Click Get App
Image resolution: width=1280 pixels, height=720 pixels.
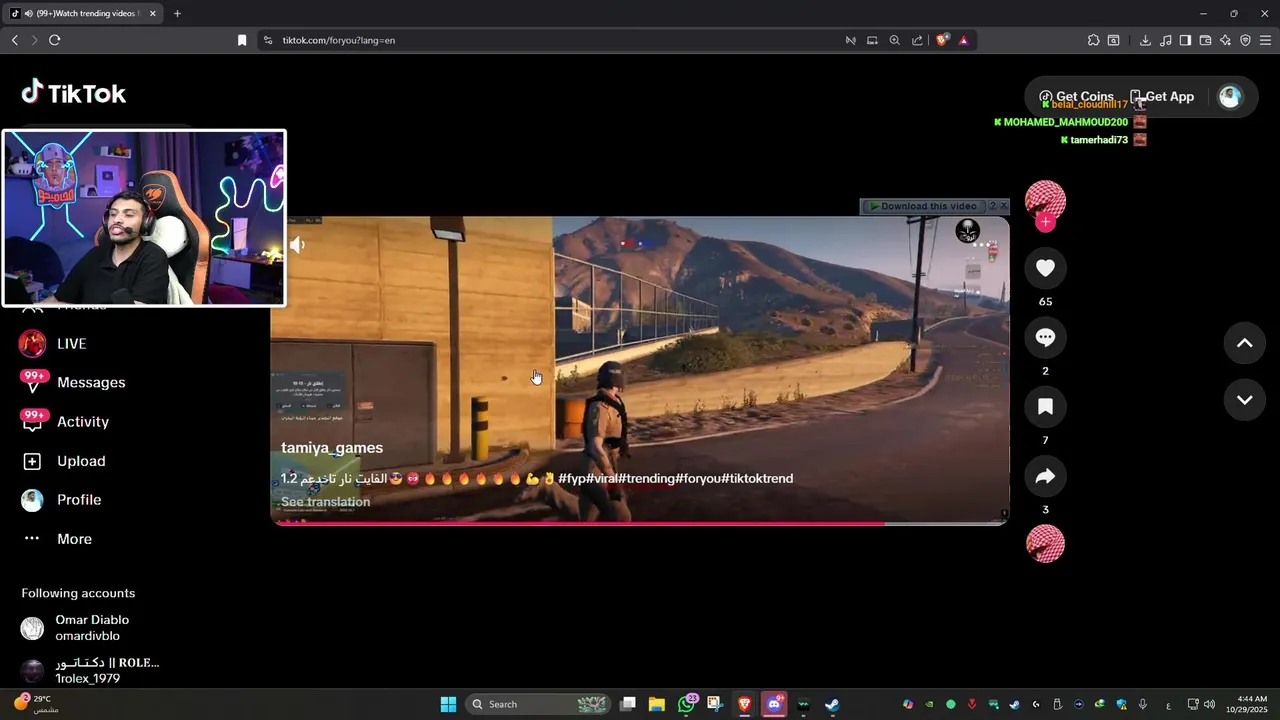1162,97
